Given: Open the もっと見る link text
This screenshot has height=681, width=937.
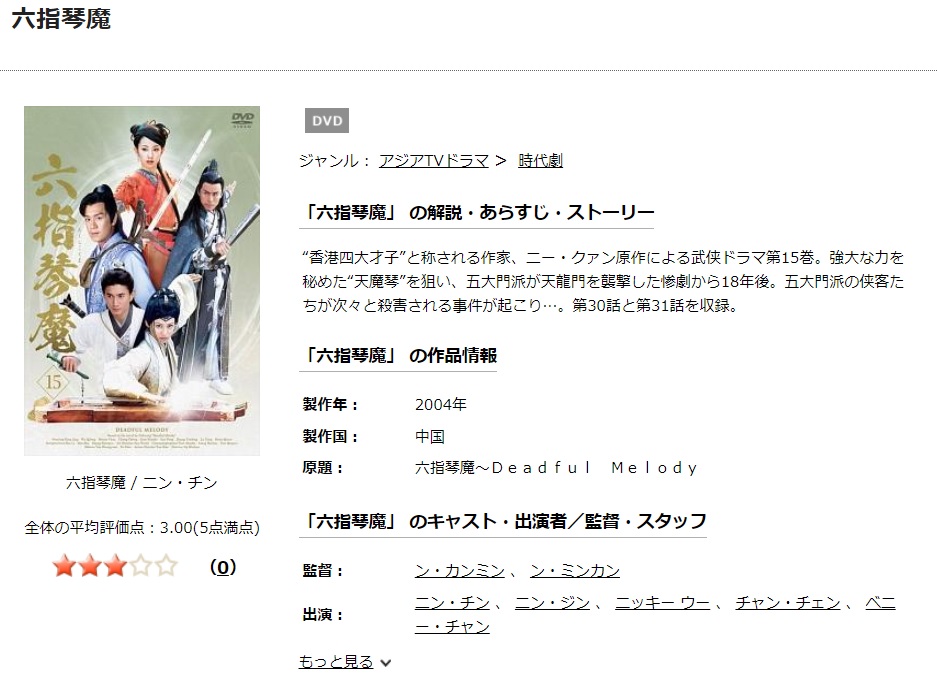Looking at the screenshot, I should tap(336, 661).
